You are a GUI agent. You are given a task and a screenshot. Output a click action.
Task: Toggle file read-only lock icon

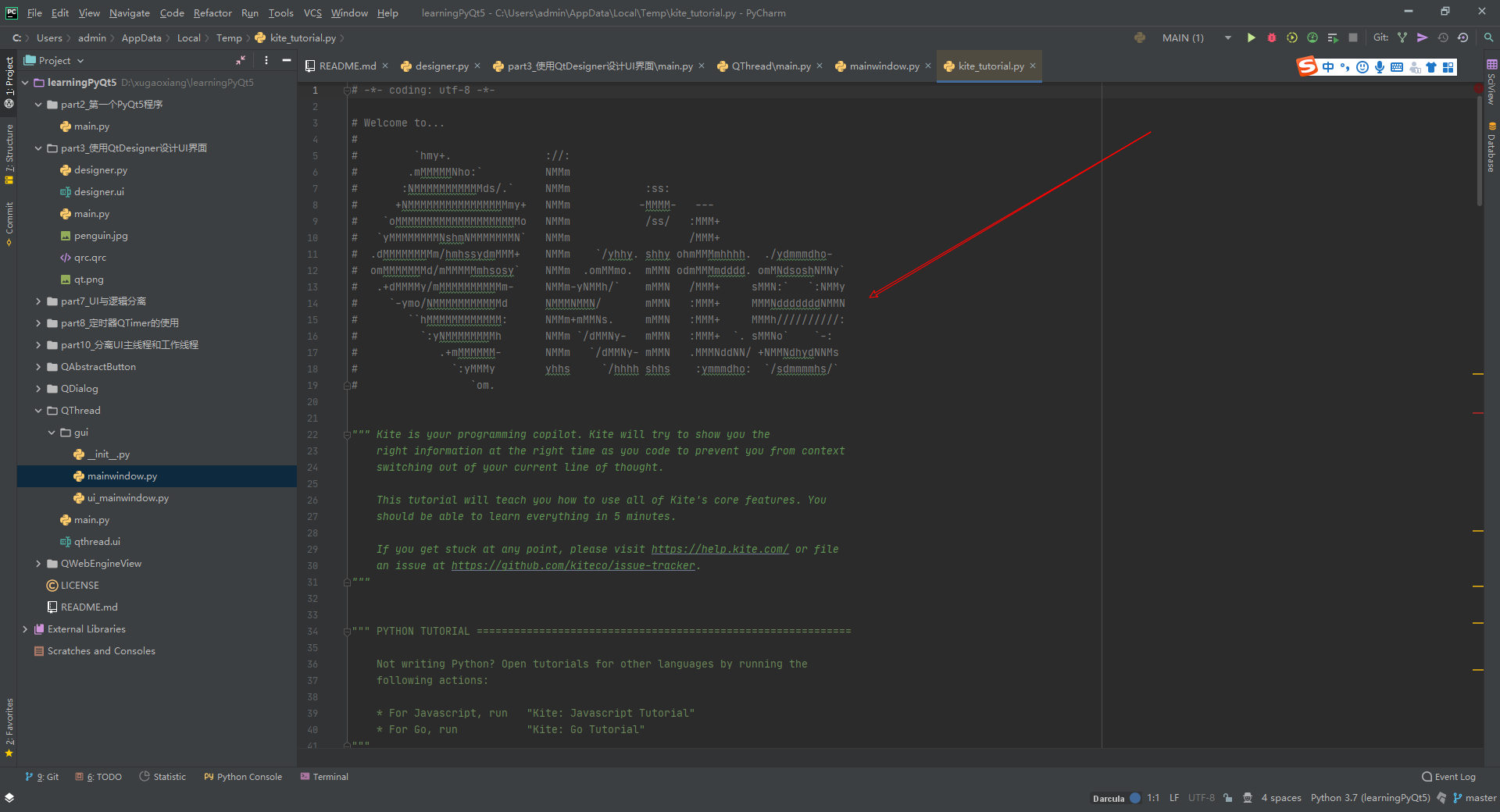pos(1228,798)
